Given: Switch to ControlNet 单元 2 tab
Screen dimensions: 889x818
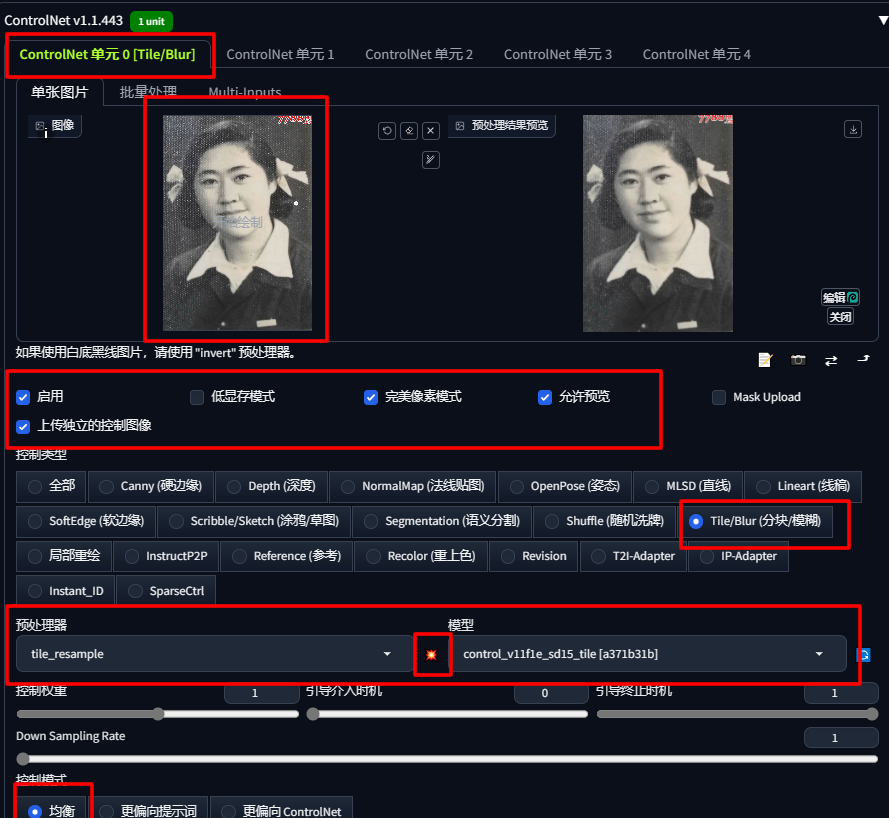Looking at the screenshot, I should click(x=418, y=54).
